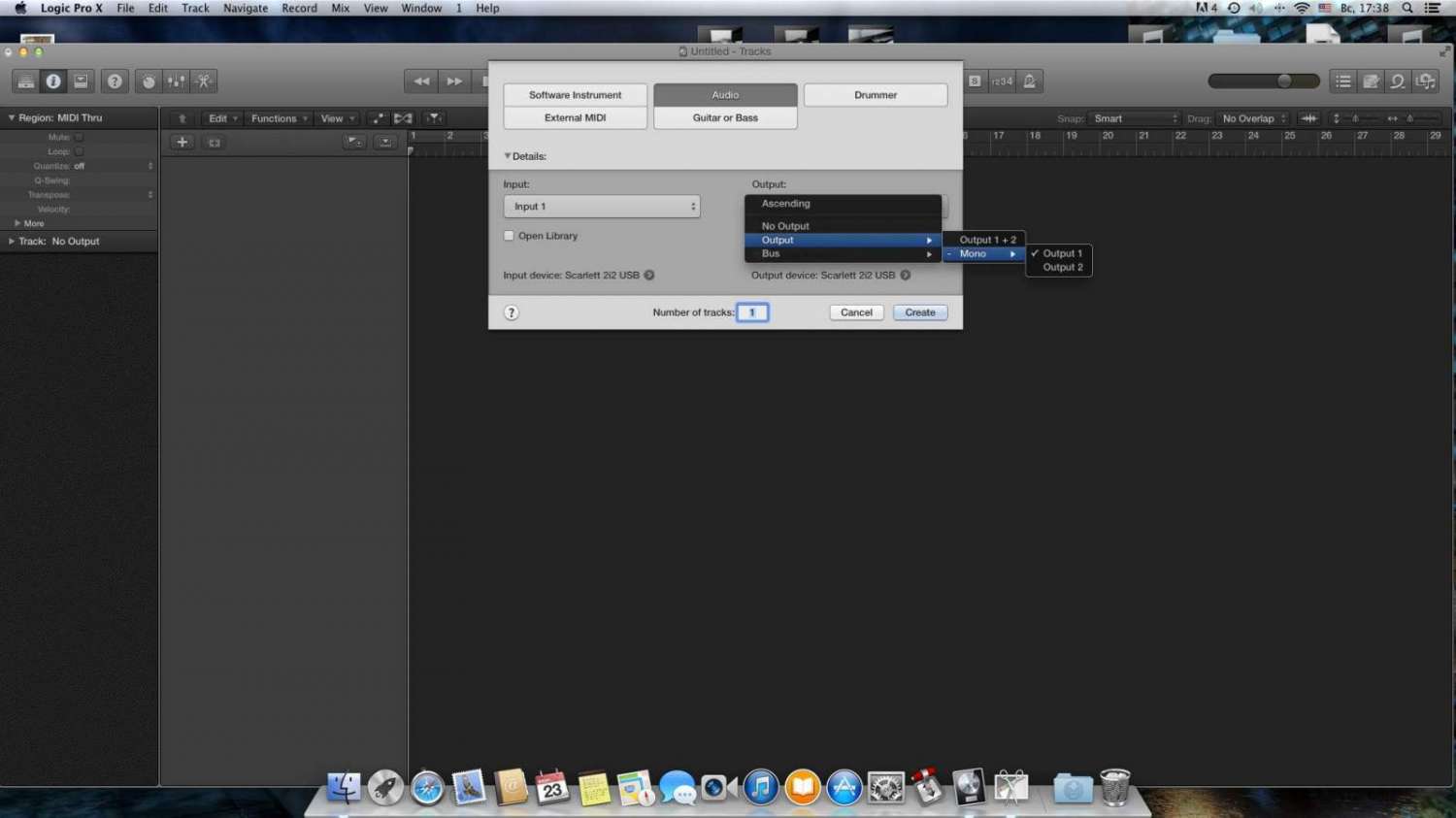Open the Editors scissors icon
1456x818 pixels.
pos(204,82)
